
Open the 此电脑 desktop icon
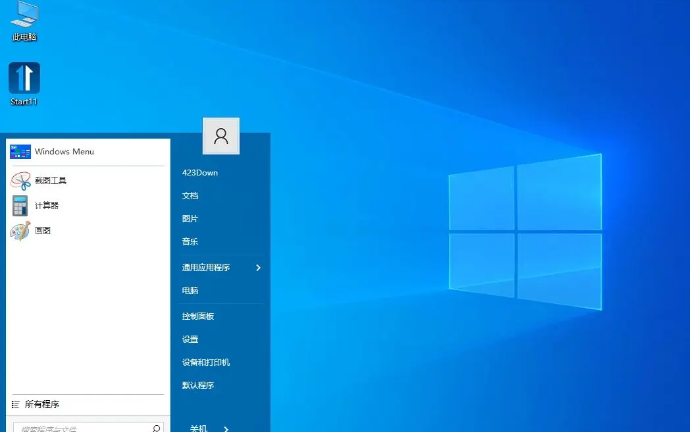(x=24, y=21)
